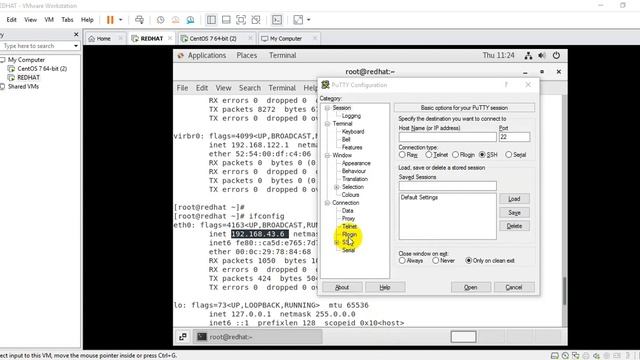The image size is (640, 360).
Task: Toggle the library sidebar view icon
Action: [x=211, y=20]
